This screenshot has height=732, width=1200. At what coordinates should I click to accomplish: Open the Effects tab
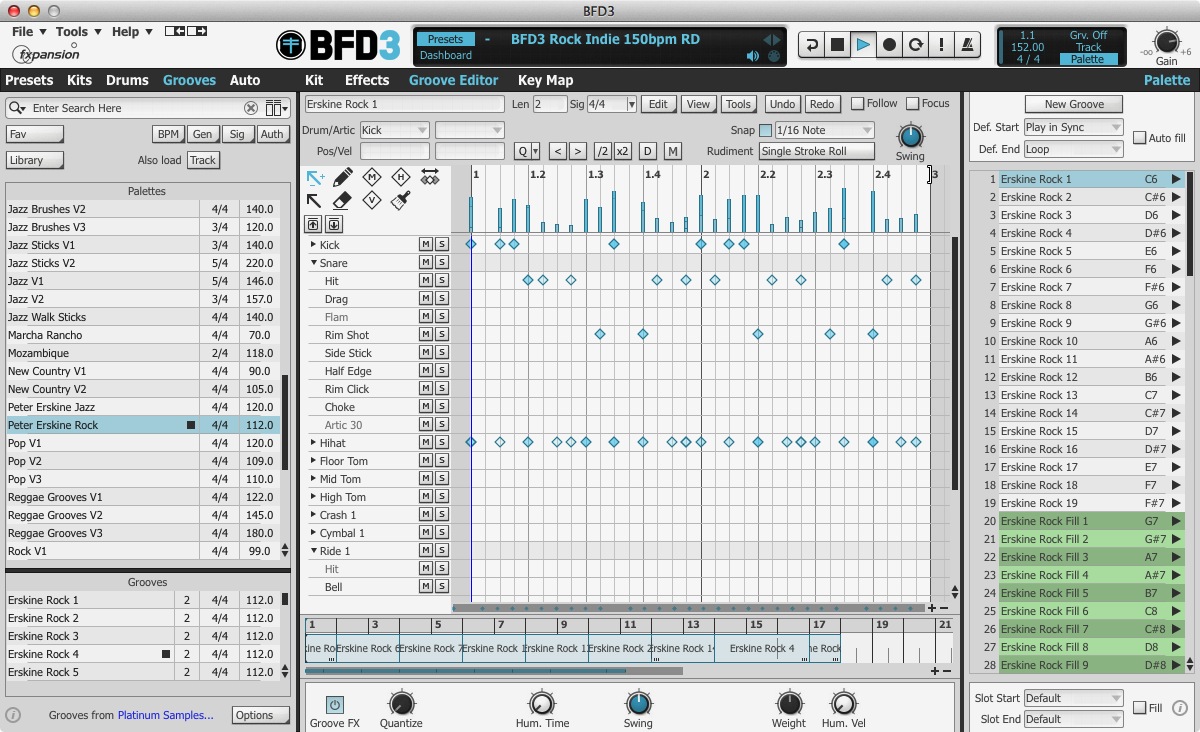click(x=367, y=80)
